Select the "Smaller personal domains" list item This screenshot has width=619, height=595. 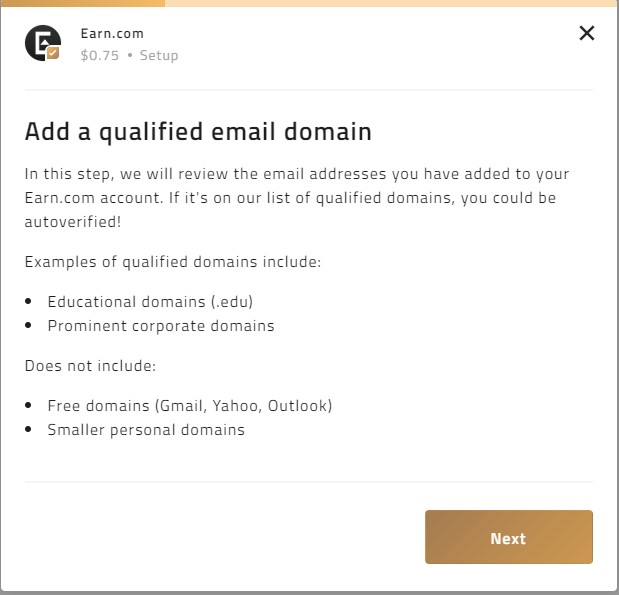146,430
